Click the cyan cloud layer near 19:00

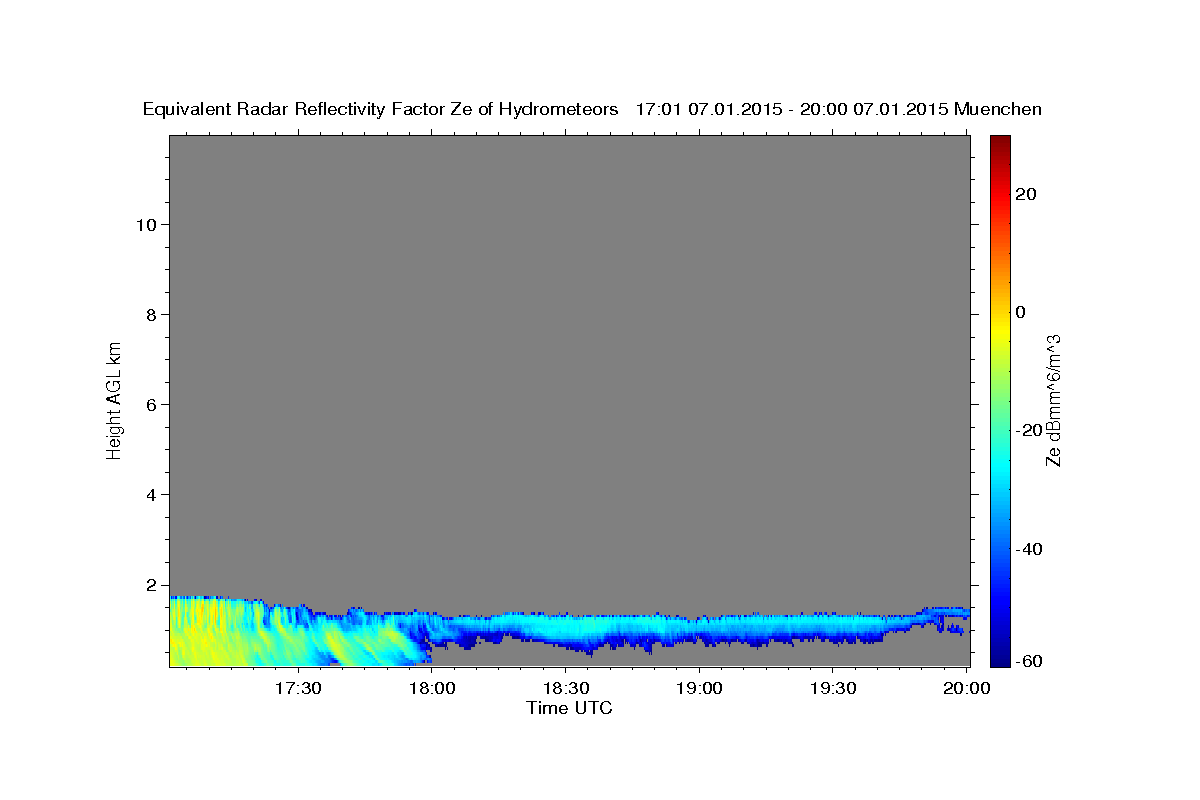point(699,628)
